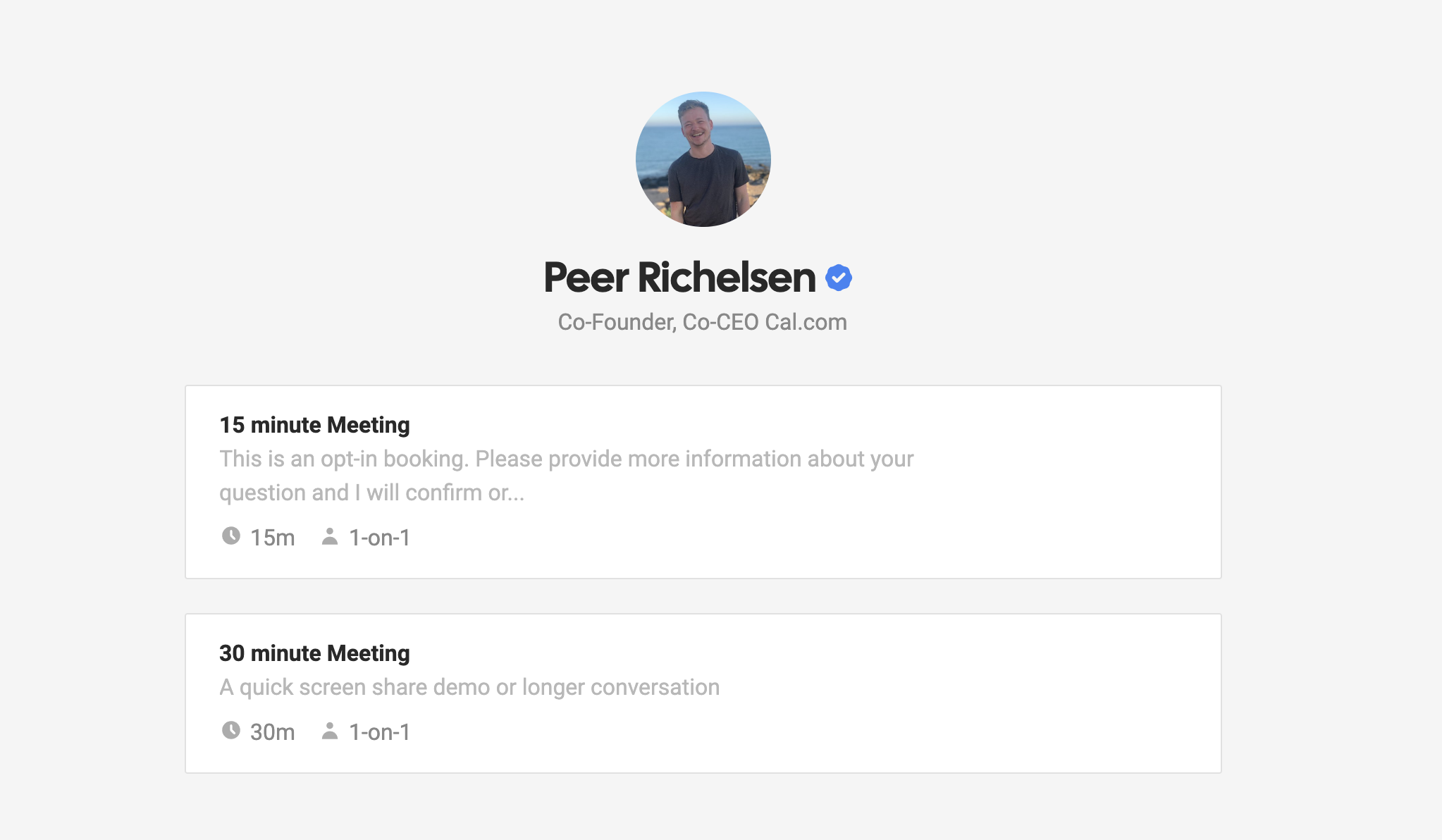Click the name Peer Richelsen
The height and width of the screenshot is (840, 1442).
pyautogui.click(x=678, y=278)
